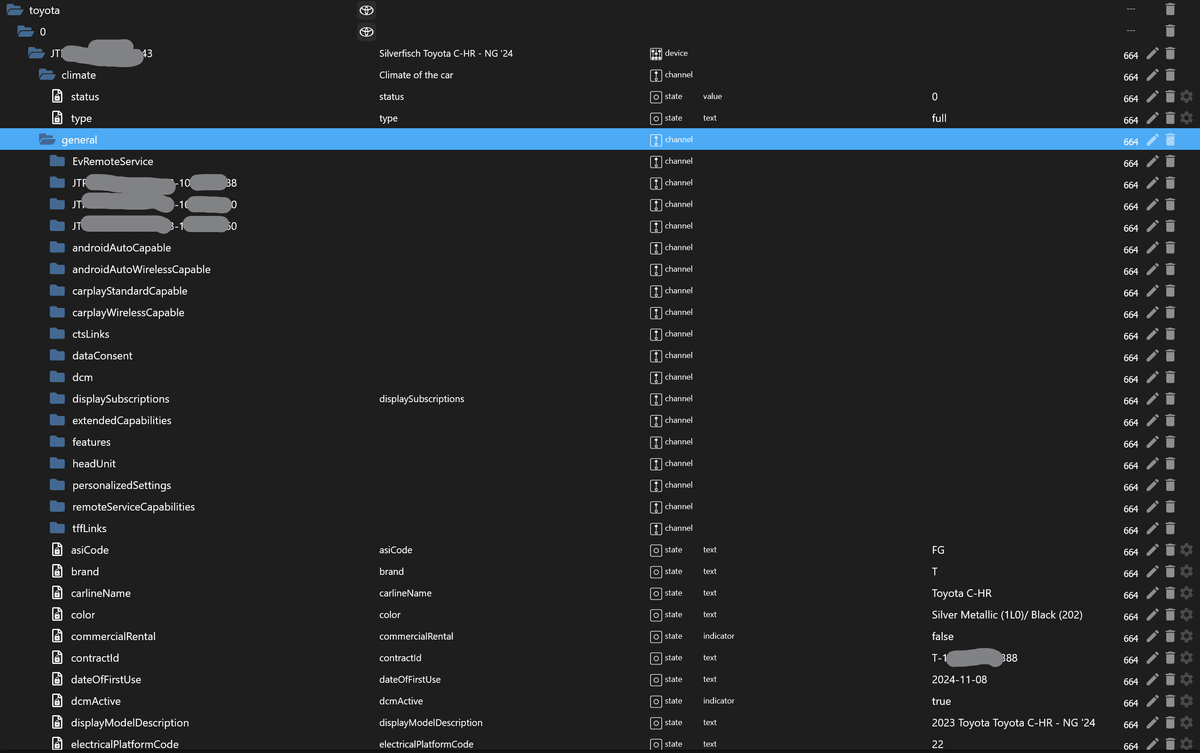Click 'Silverfisch Toyota C-HR - NG '24' name

[x=448, y=53]
